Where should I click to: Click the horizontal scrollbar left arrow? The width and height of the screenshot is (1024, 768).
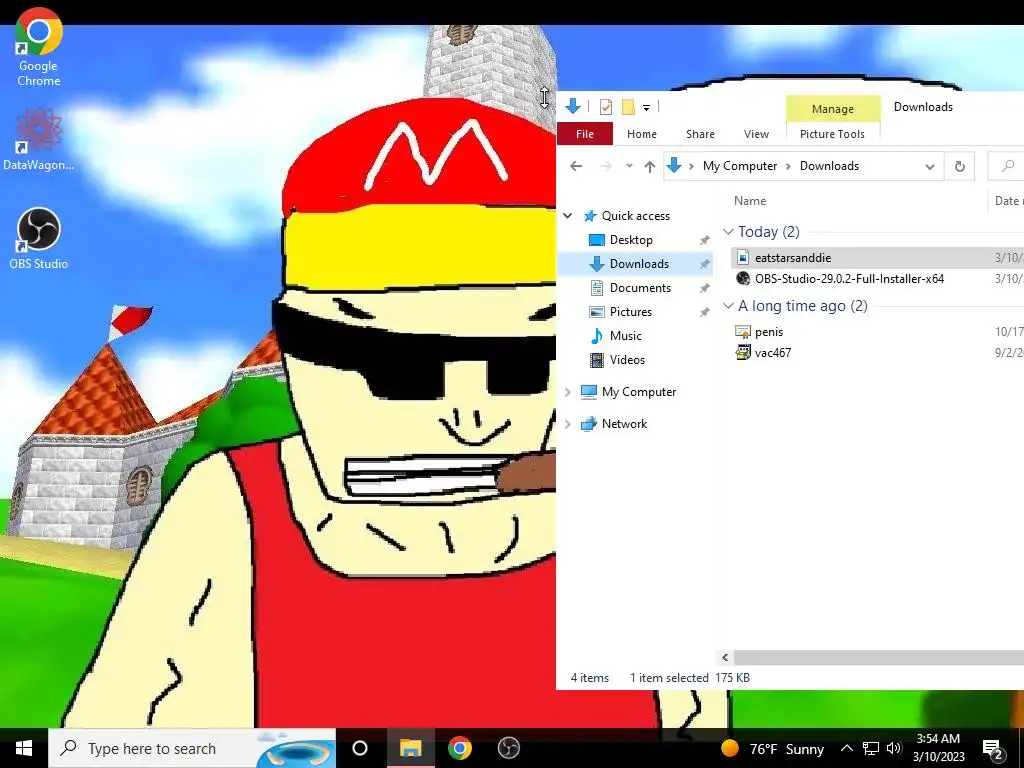[725, 658]
